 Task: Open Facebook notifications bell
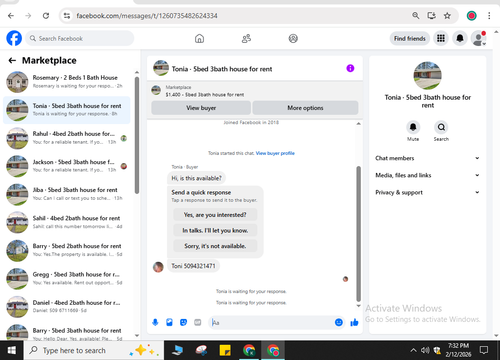click(460, 38)
